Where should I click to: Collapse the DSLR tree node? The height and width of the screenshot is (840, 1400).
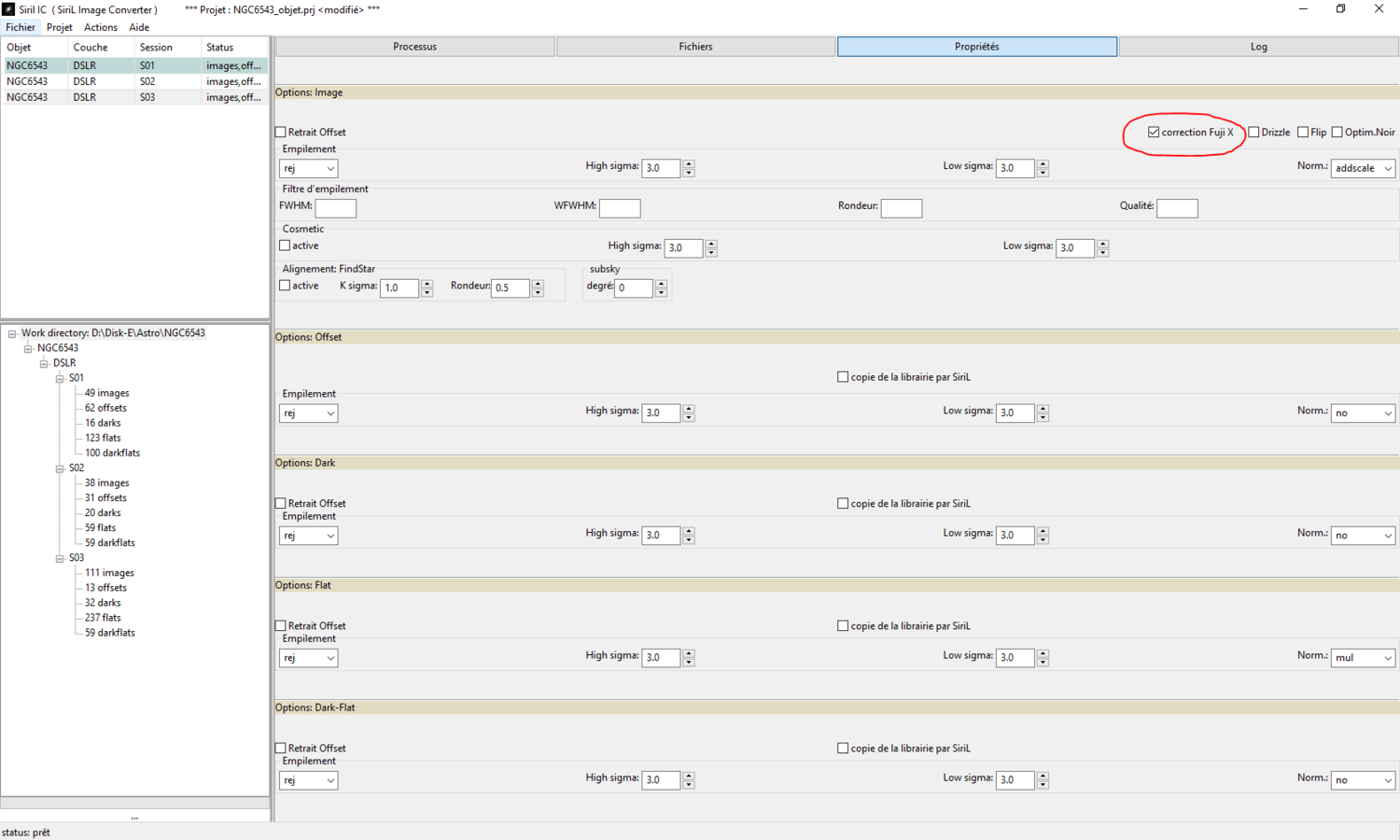tap(44, 363)
